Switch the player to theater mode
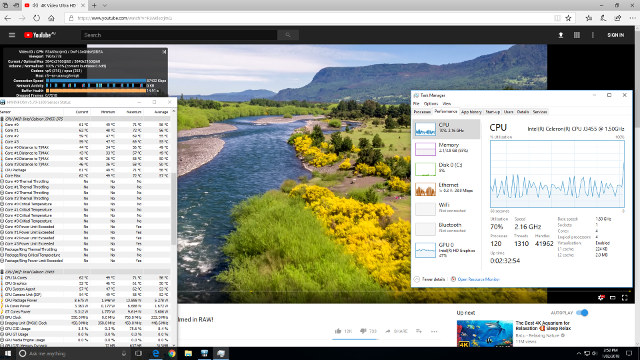The height and width of the screenshot is (360, 640). [613, 298]
